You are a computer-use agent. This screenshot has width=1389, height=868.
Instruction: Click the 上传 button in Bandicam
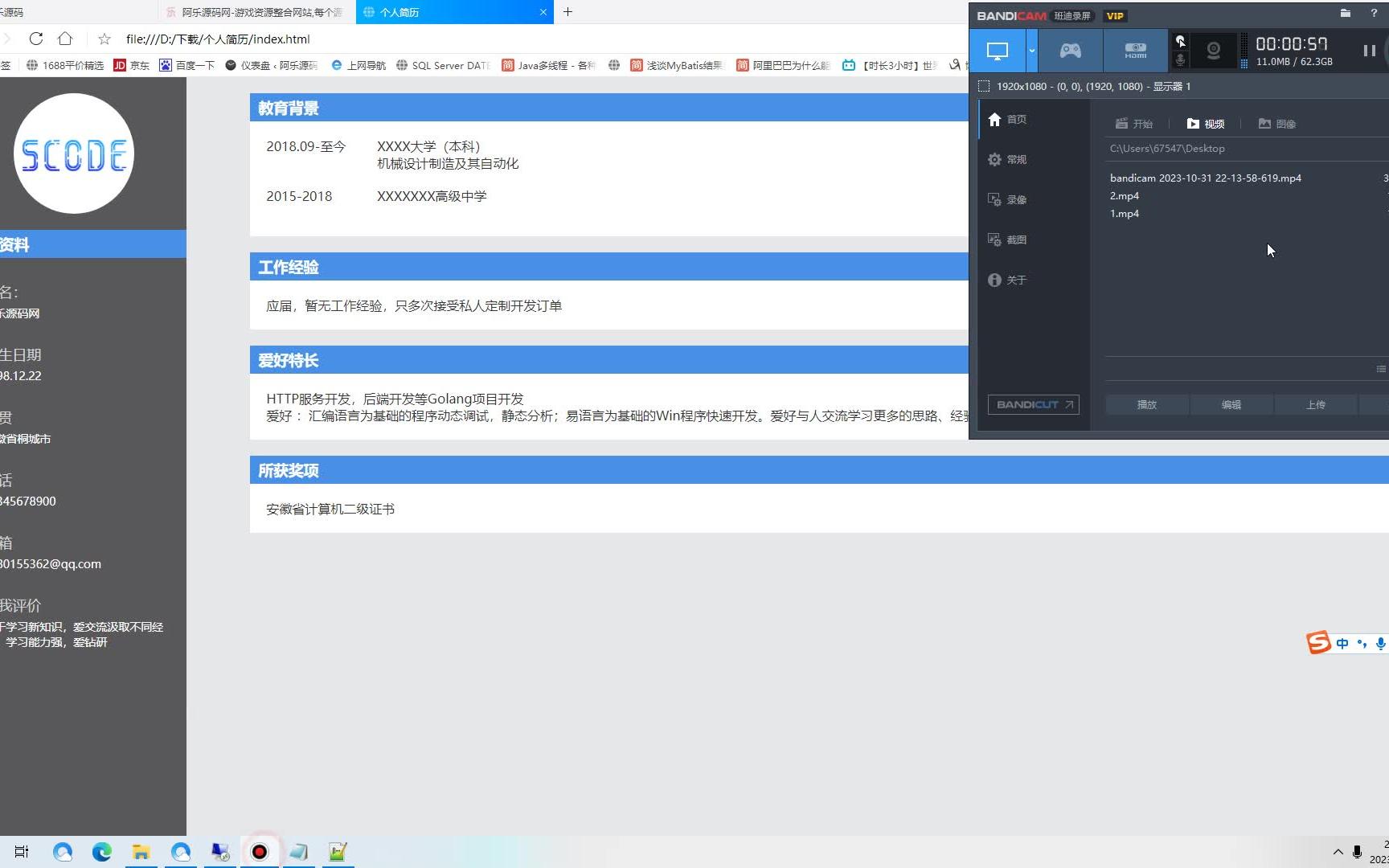[1316, 405]
